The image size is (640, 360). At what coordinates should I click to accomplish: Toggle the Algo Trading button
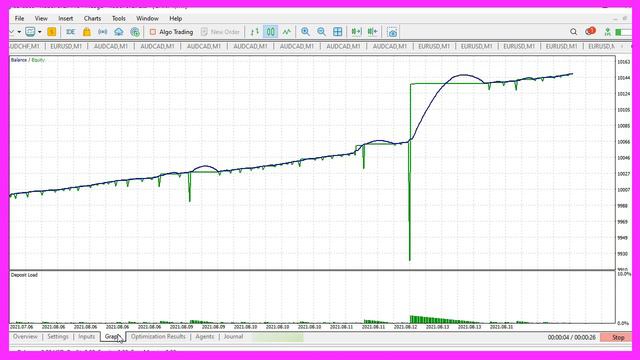[171, 32]
